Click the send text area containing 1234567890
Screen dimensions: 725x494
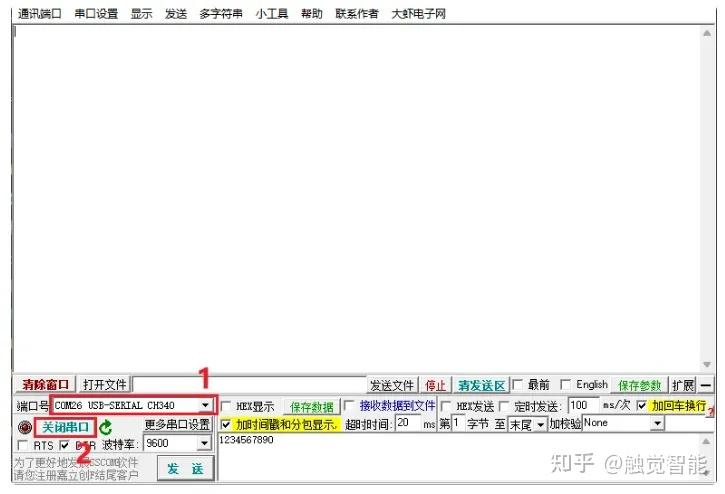click(x=458, y=457)
